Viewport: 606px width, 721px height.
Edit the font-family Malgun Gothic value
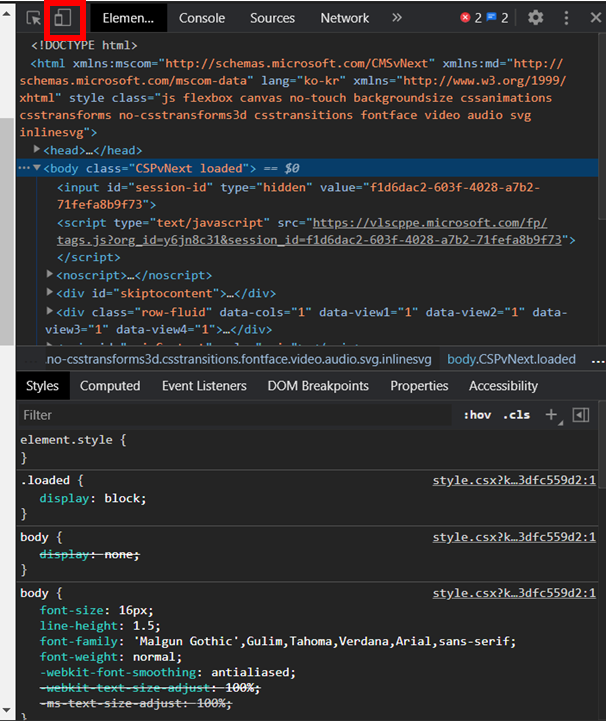pyautogui.click(x=324, y=641)
